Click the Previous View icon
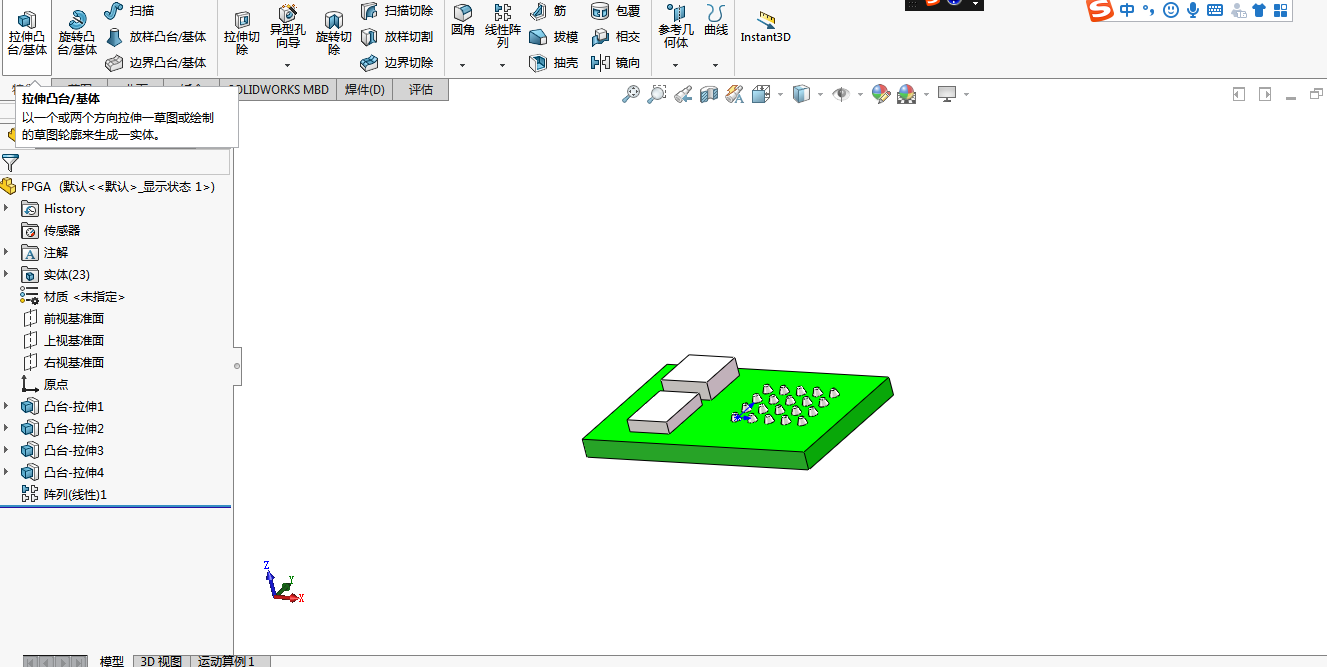Viewport: 1327px width, 667px height. tap(683, 94)
